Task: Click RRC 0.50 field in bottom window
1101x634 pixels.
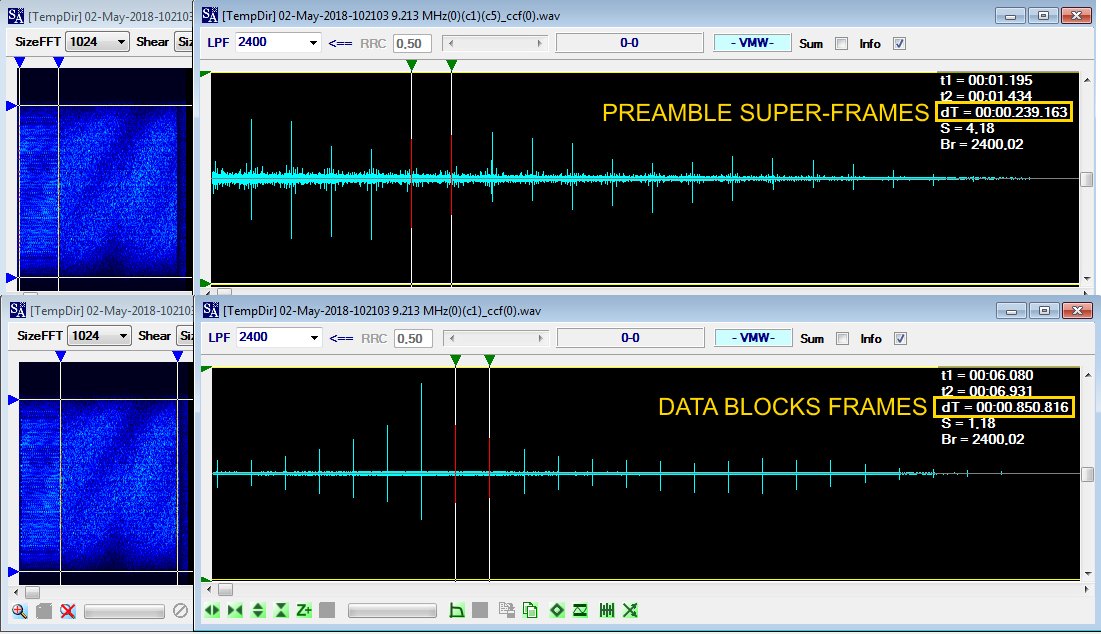Action: (413, 338)
